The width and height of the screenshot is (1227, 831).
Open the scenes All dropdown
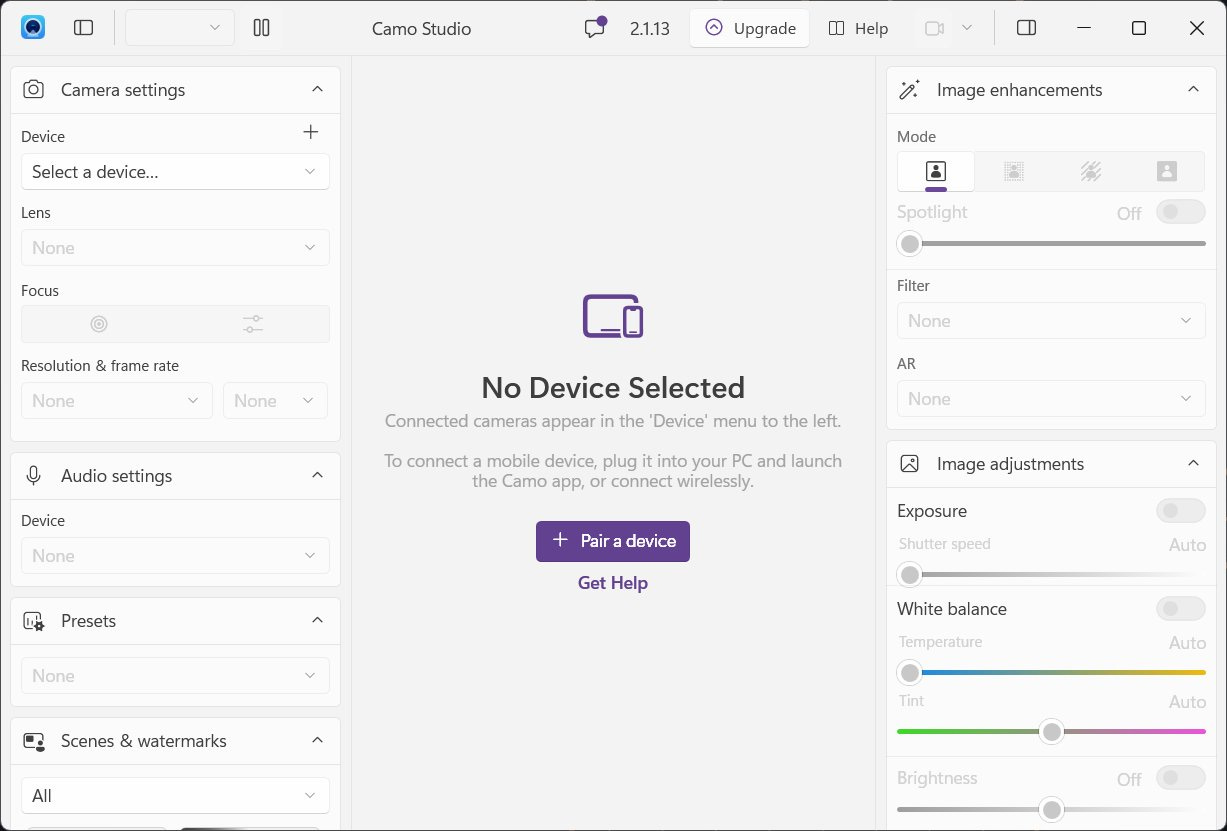pyautogui.click(x=175, y=796)
